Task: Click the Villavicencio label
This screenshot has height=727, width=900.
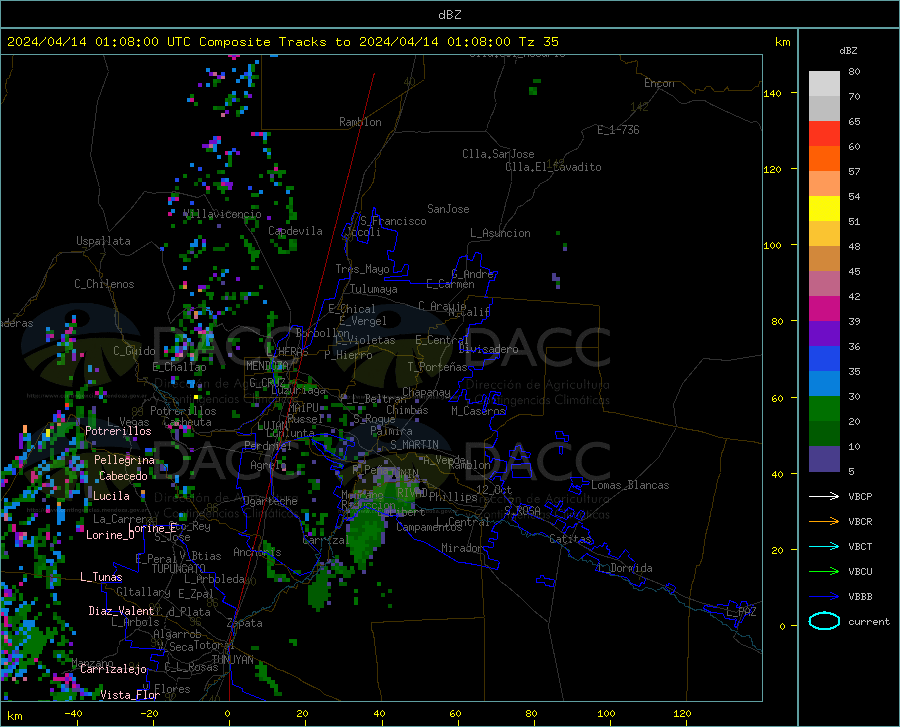Action: 222,214
